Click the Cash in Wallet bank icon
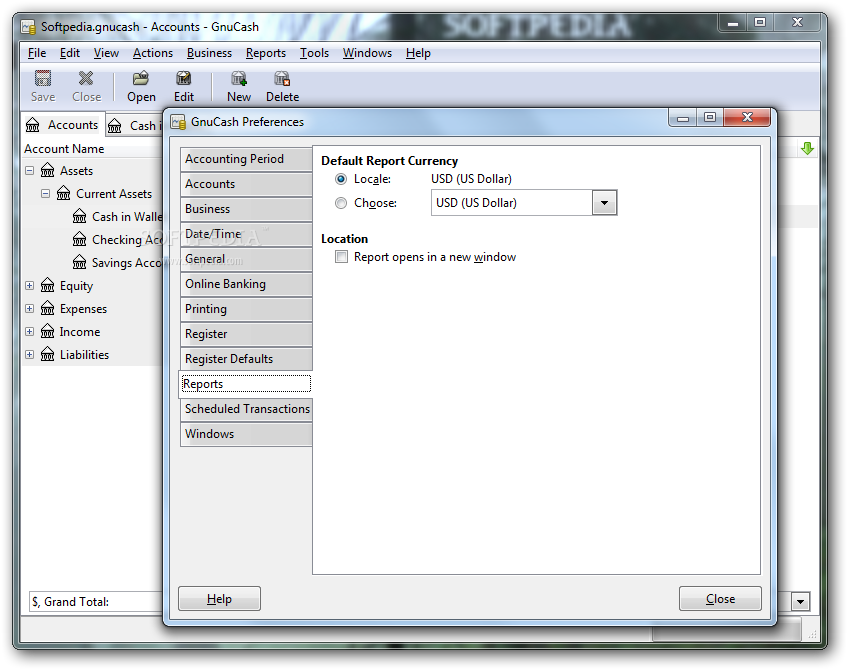Screen dimensions: 848x670 [x=80, y=216]
